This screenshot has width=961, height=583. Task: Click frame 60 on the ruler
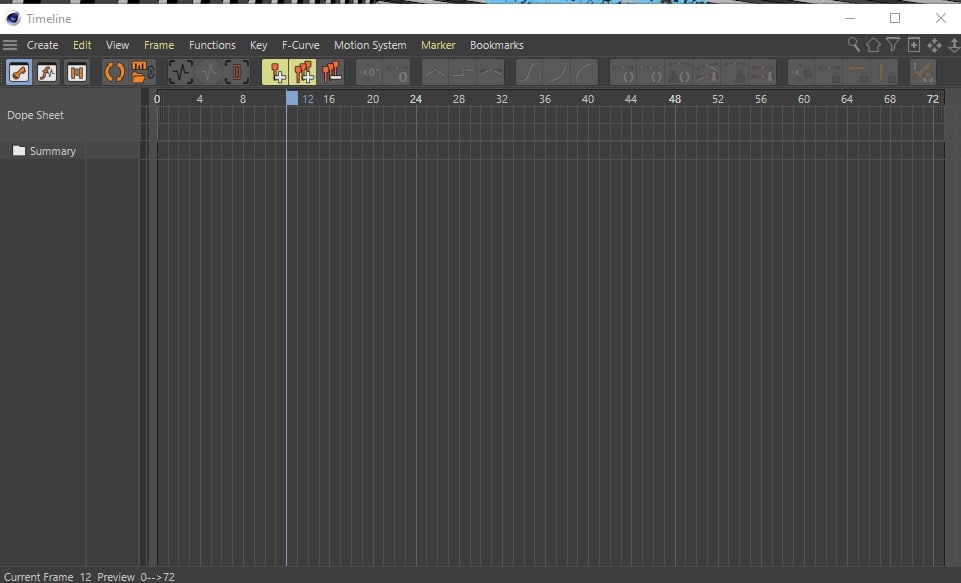803,99
